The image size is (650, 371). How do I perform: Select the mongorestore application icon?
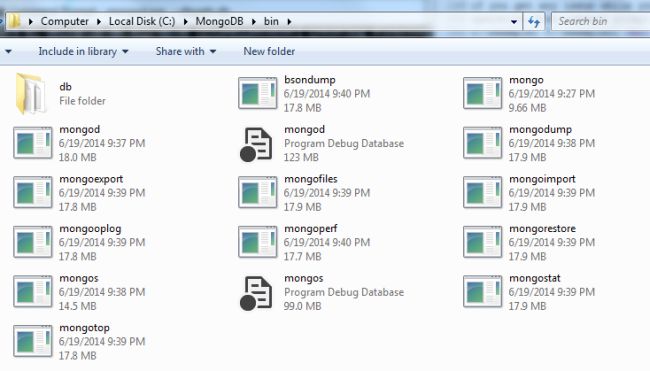tap(483, 242)
